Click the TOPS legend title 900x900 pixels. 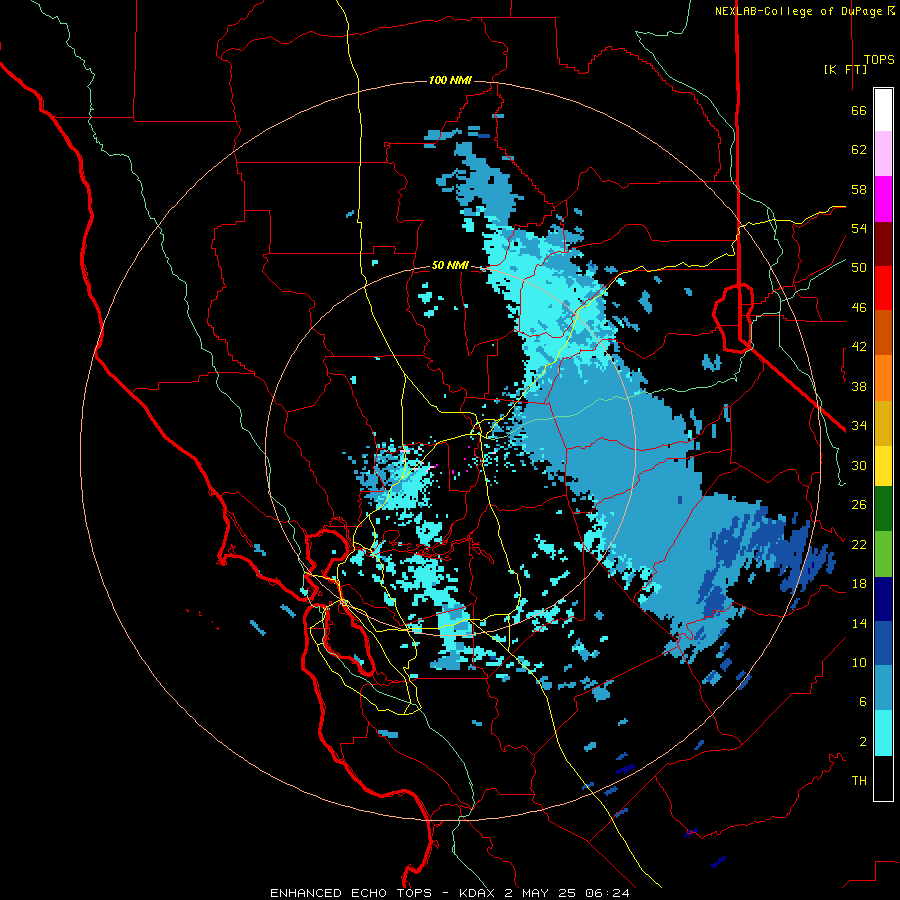click(879, 60)
